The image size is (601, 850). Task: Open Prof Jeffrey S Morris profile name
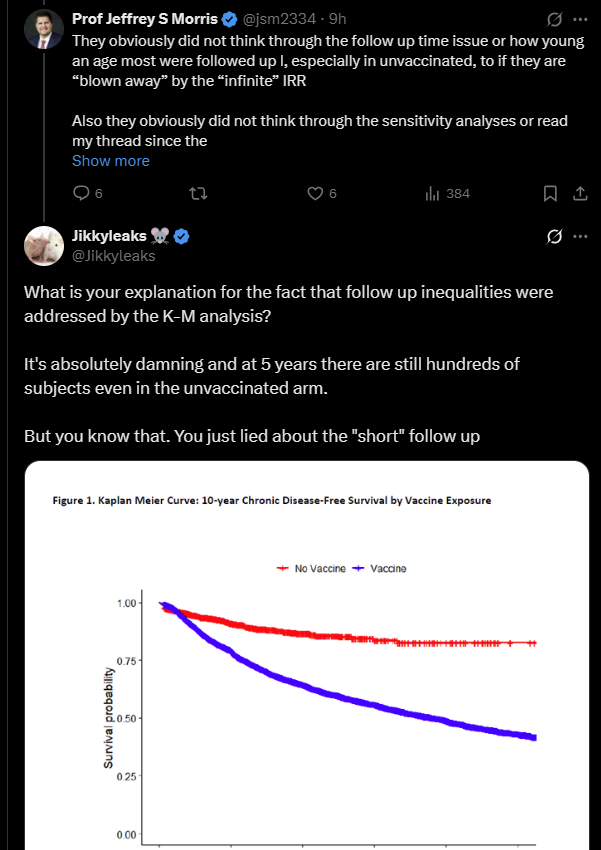pos(144,19)
